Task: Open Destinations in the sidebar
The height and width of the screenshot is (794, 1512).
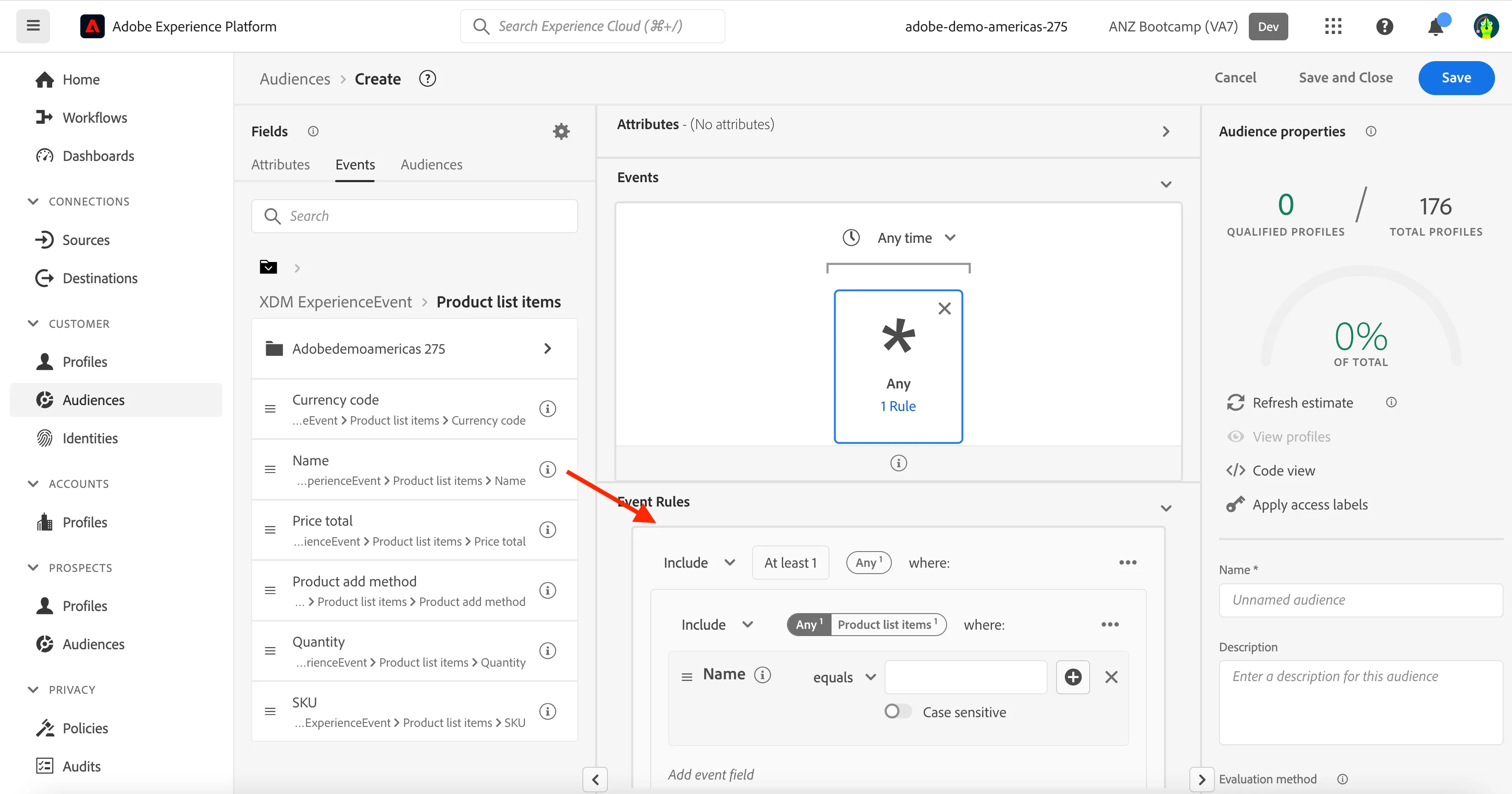Action: [x=100, y=279]
